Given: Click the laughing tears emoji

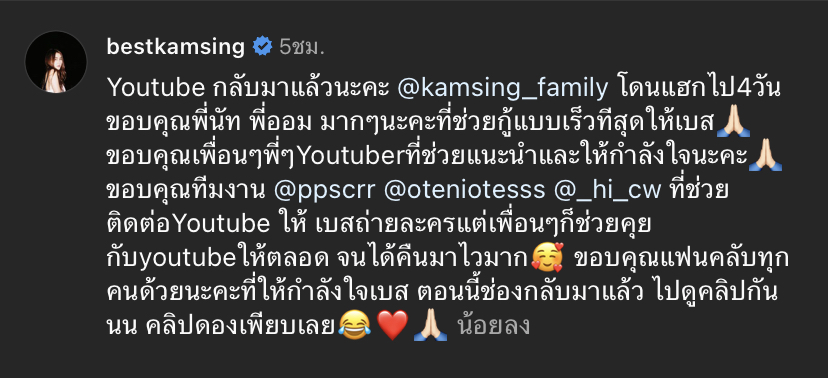Looking at the screenshot, I should point(354,325).
